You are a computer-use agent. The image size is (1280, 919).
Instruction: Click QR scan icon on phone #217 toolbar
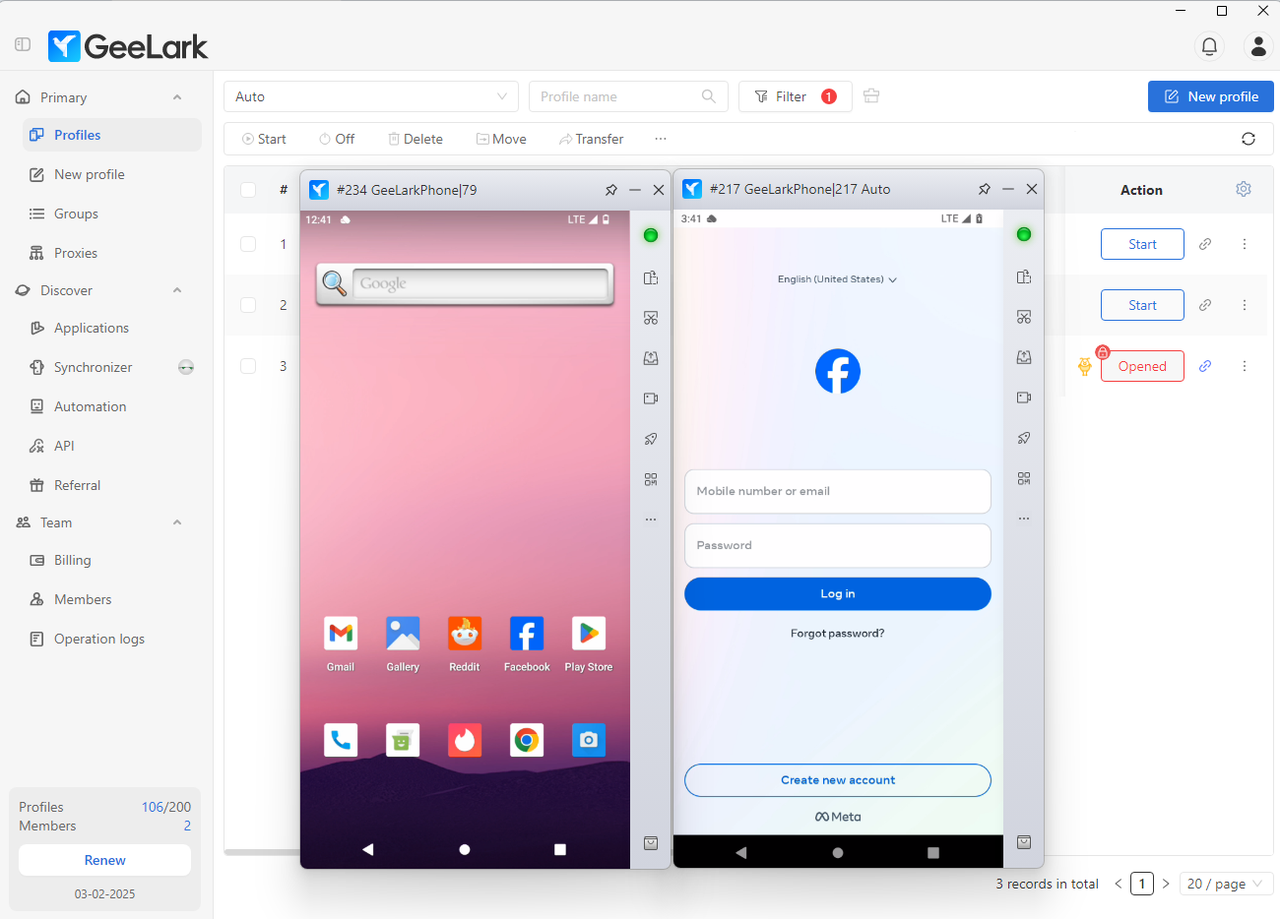(x=1024, y=478)
